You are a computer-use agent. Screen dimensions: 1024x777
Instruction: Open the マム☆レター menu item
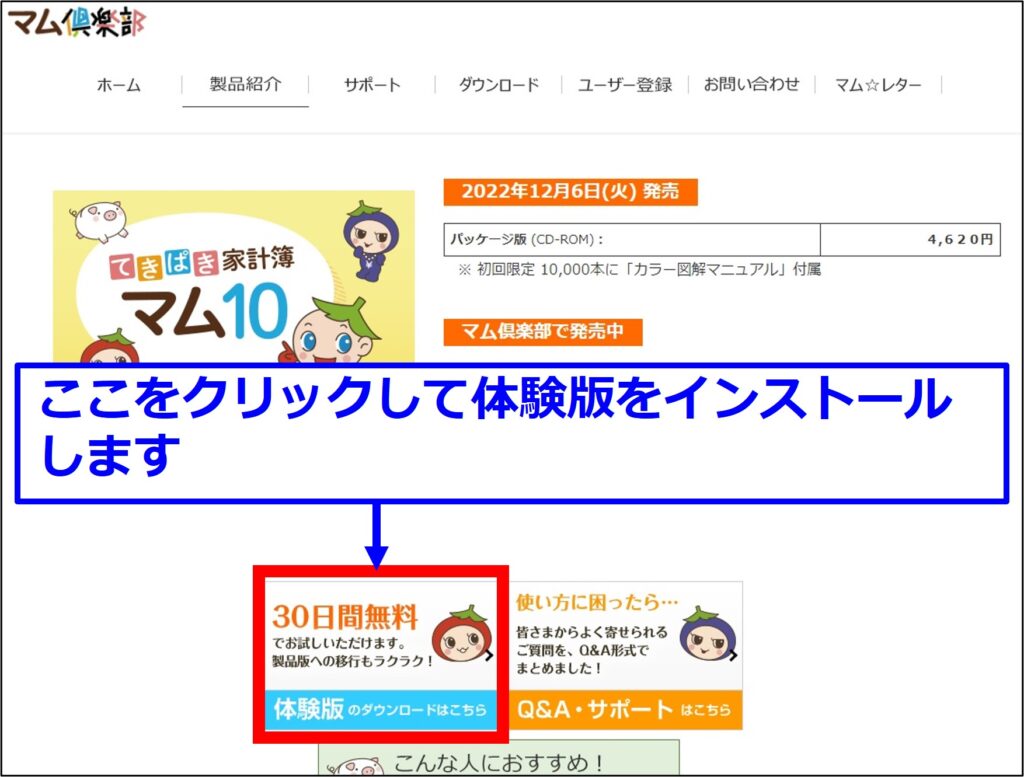878,85
